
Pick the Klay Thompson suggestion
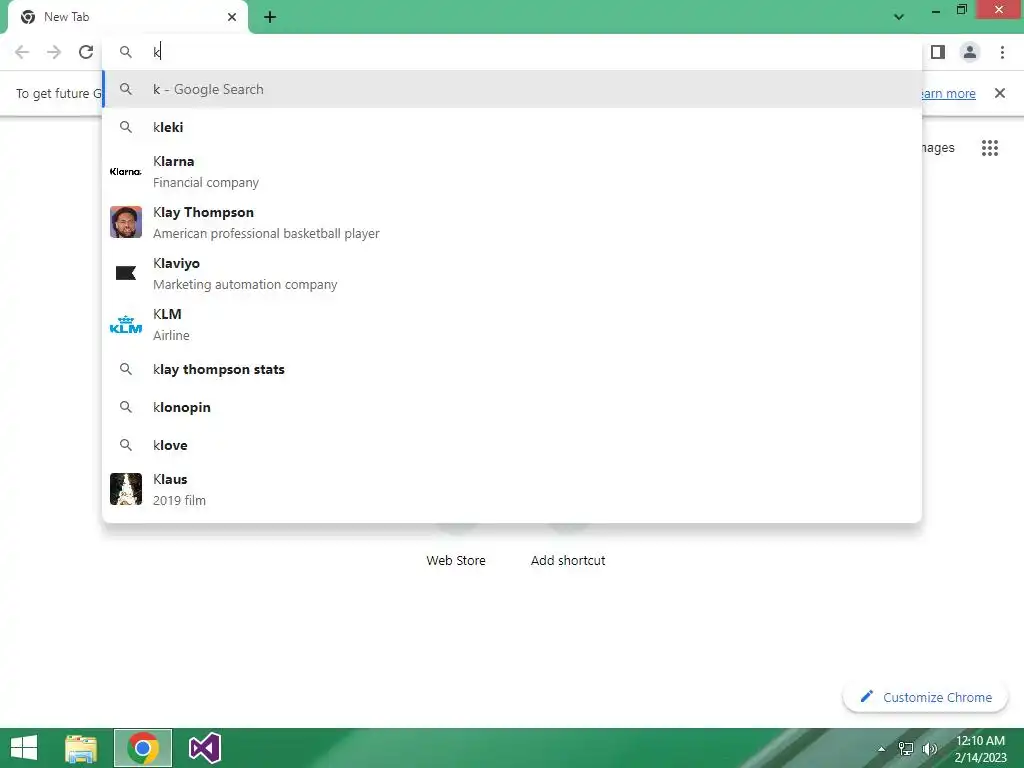(513, 223)
